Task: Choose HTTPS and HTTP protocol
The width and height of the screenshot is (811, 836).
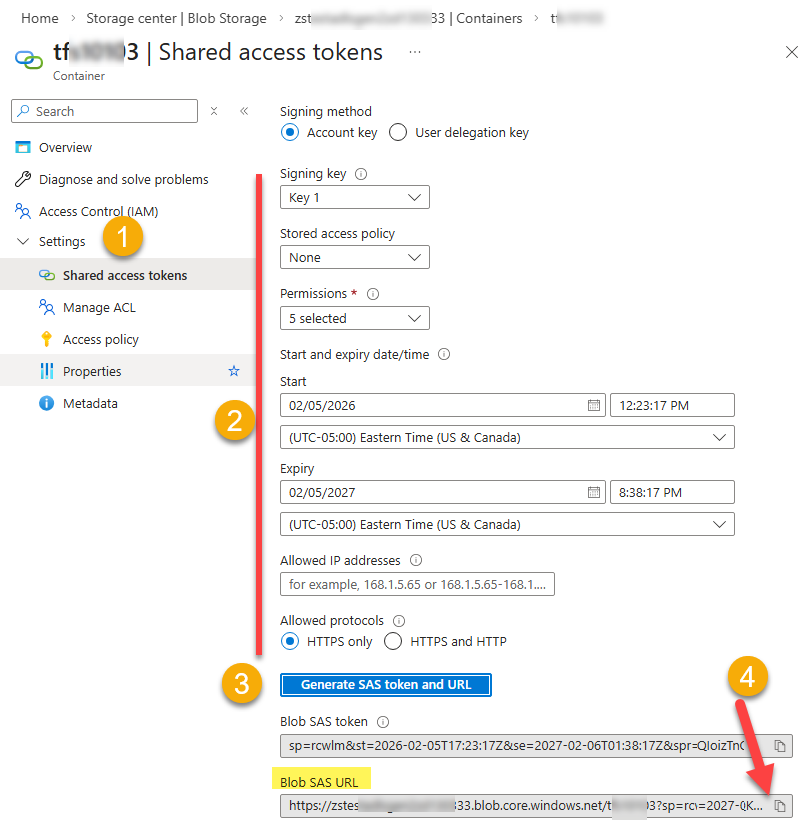Action: (x=393, y=641)
